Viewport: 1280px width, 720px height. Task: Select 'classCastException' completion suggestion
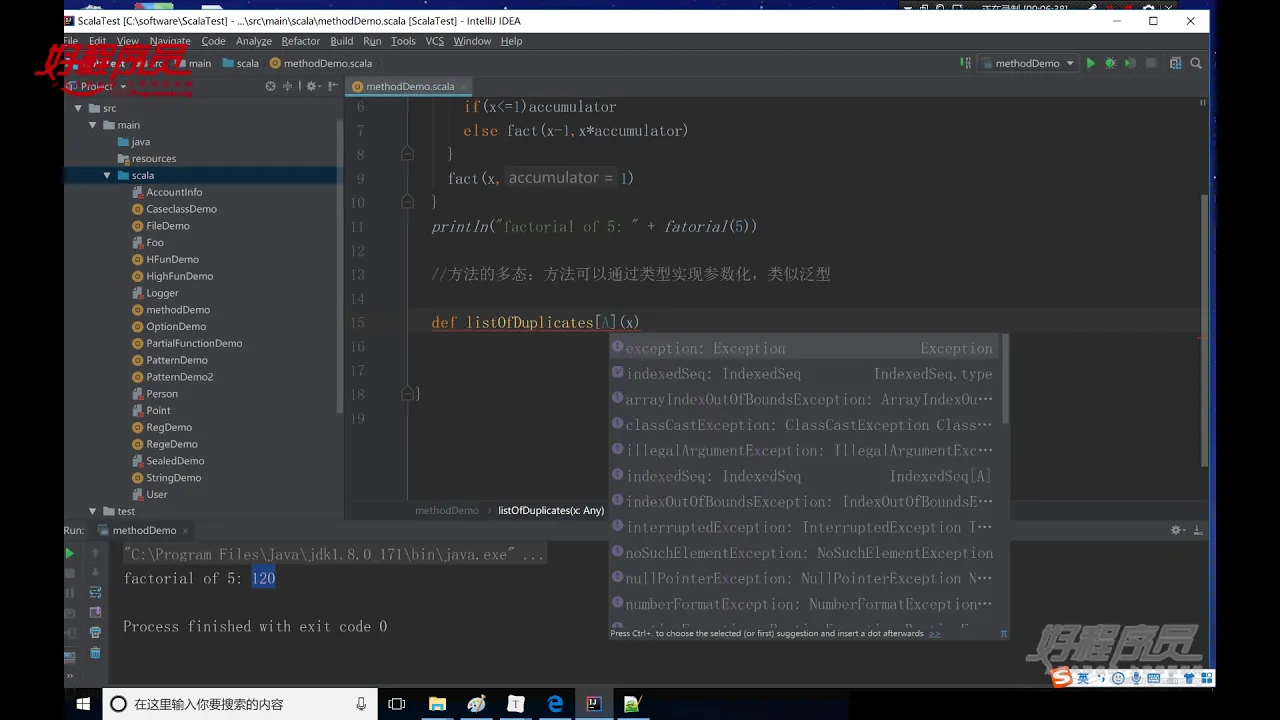[805, 425]
